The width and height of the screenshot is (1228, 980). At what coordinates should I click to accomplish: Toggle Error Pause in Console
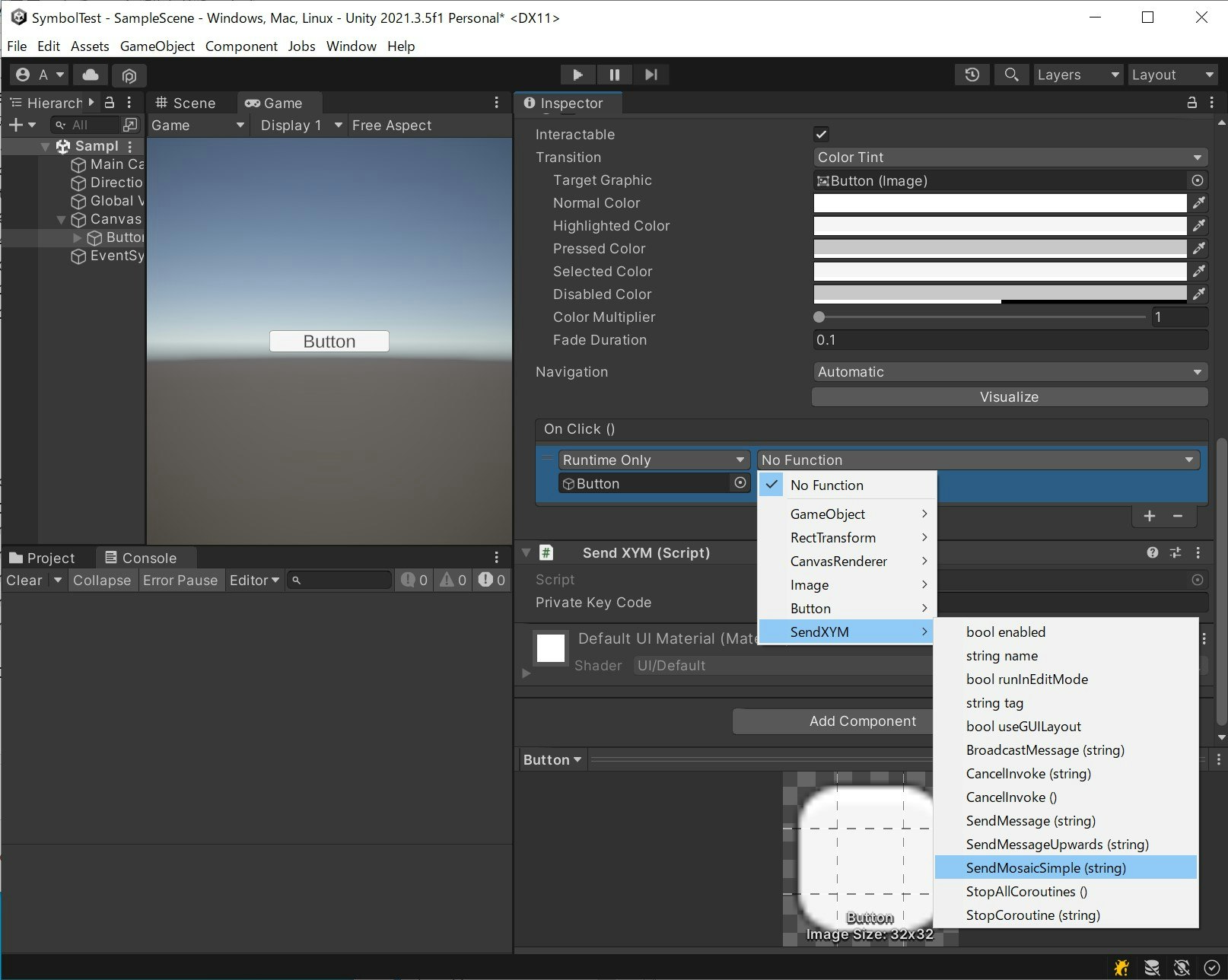[180, 581]
